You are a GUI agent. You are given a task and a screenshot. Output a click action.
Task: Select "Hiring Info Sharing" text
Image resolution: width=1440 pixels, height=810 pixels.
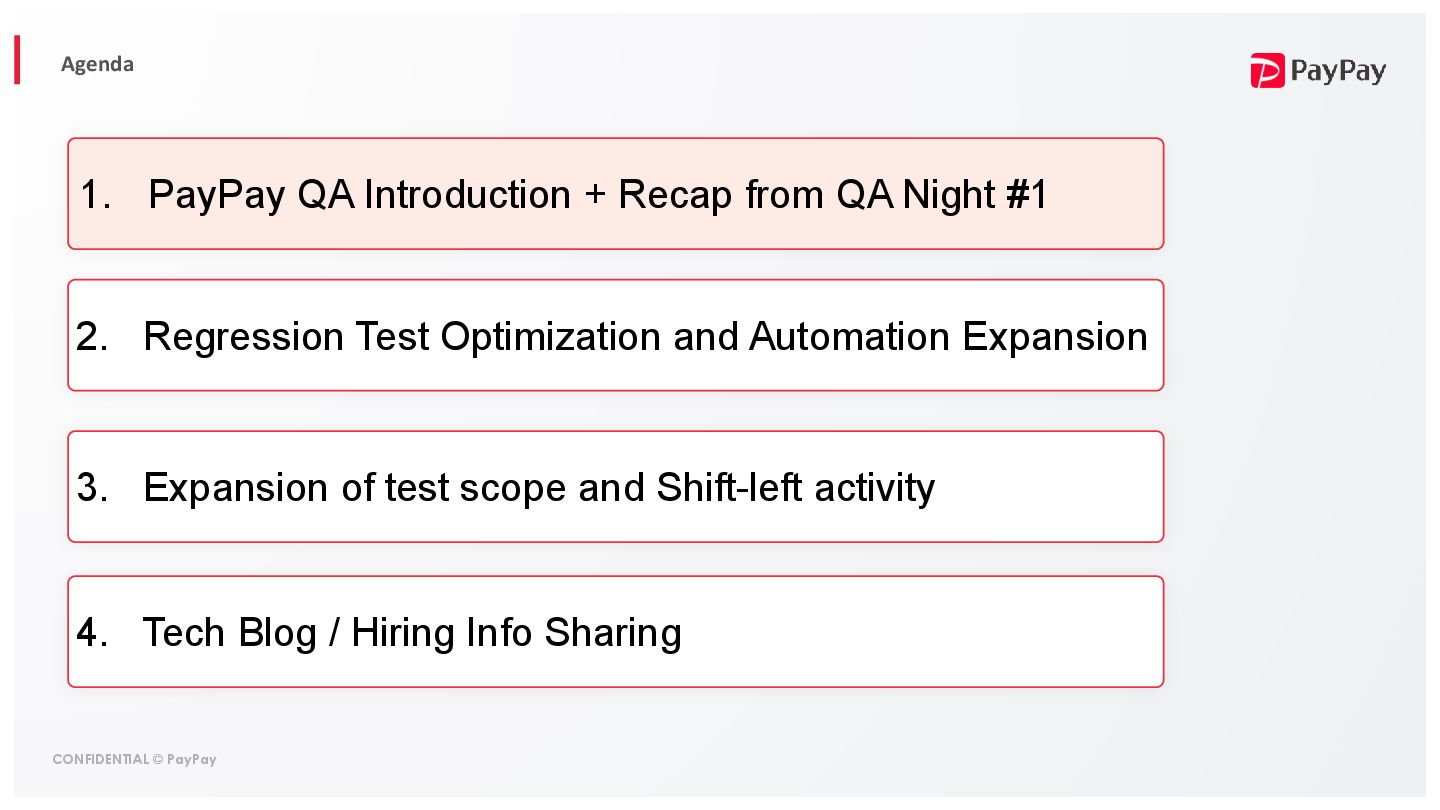point(516,633)
